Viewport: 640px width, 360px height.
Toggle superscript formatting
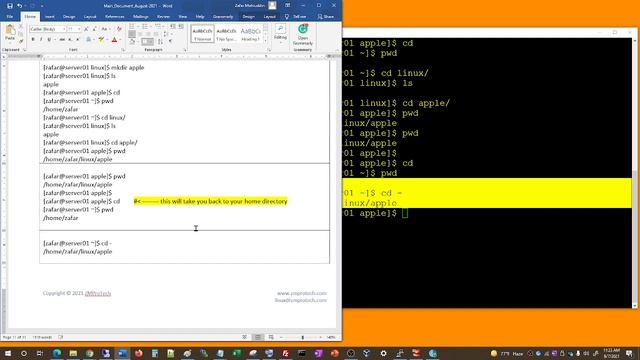(x=78, y=40)
